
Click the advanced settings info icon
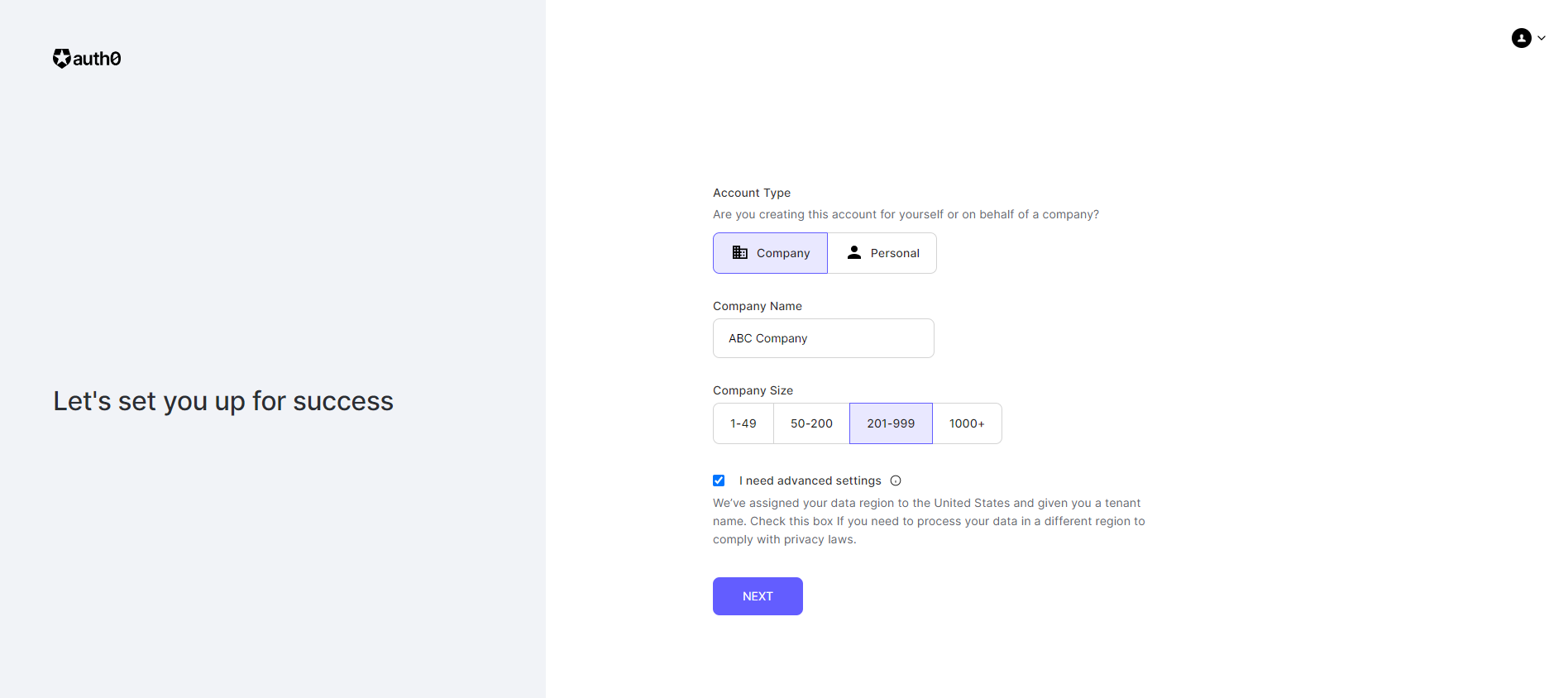pos(896,480)
